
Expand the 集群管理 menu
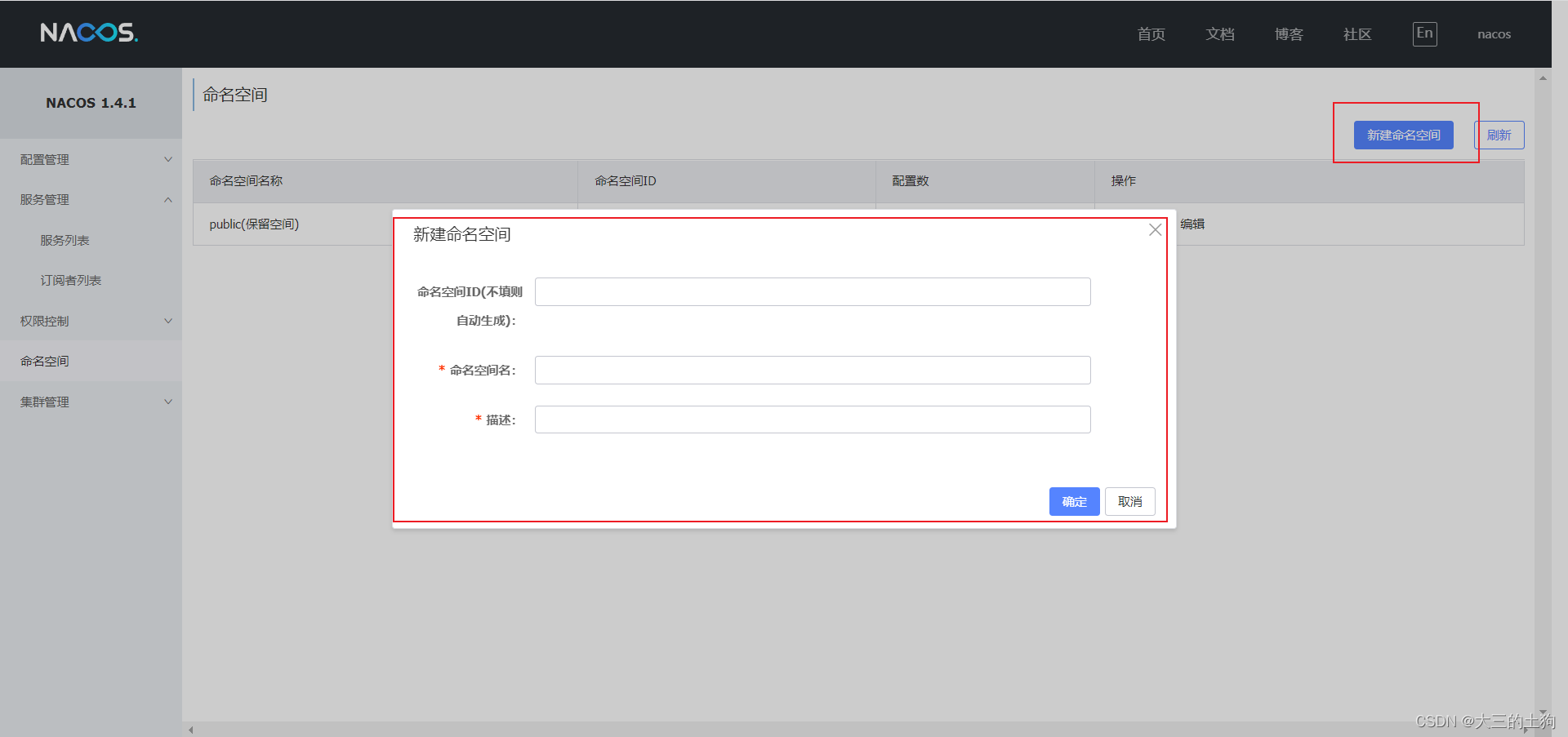tap(91, 402)
